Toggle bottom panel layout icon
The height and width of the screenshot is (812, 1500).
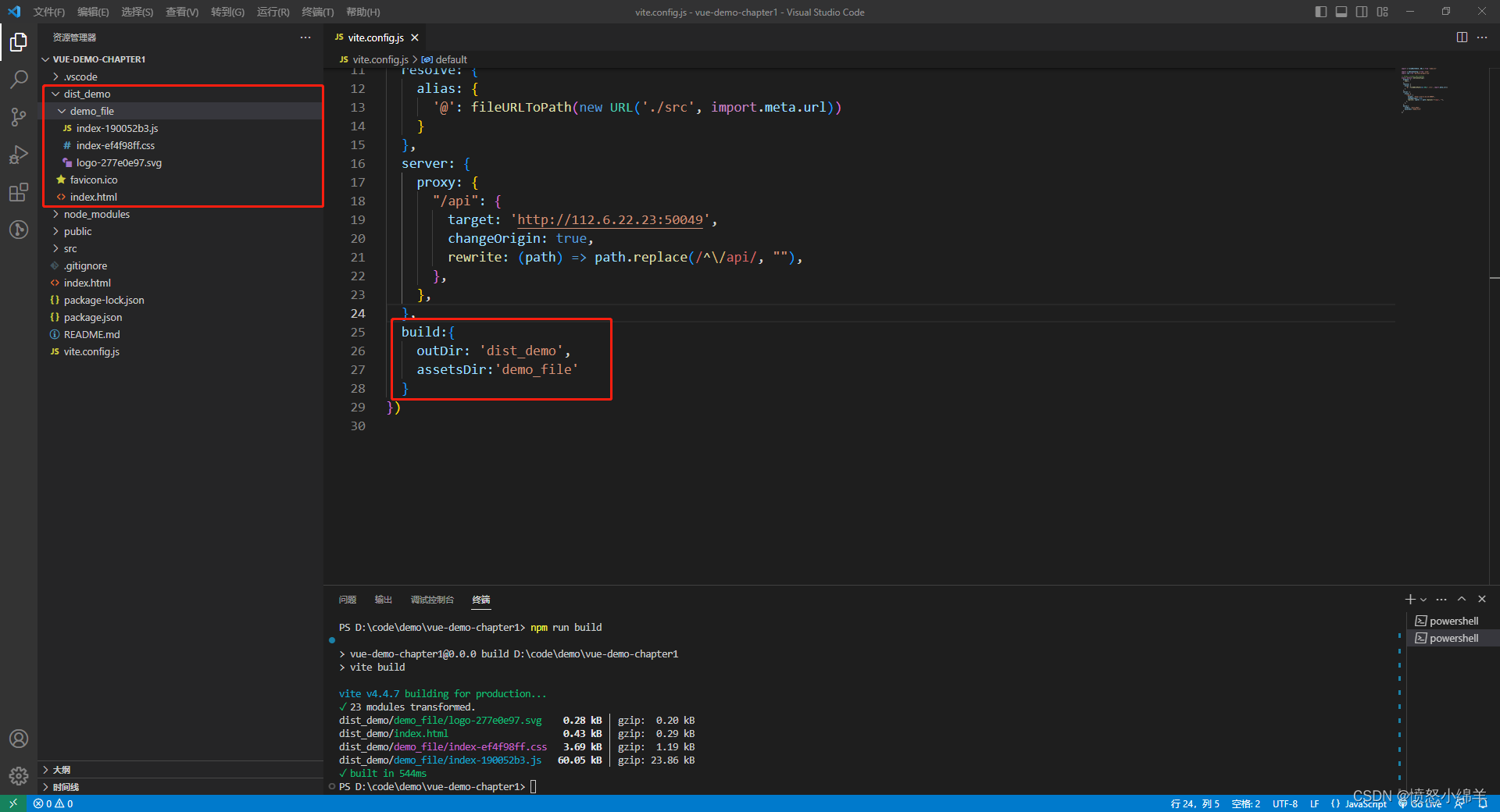pyautogui.click(x=1341, y=12)
